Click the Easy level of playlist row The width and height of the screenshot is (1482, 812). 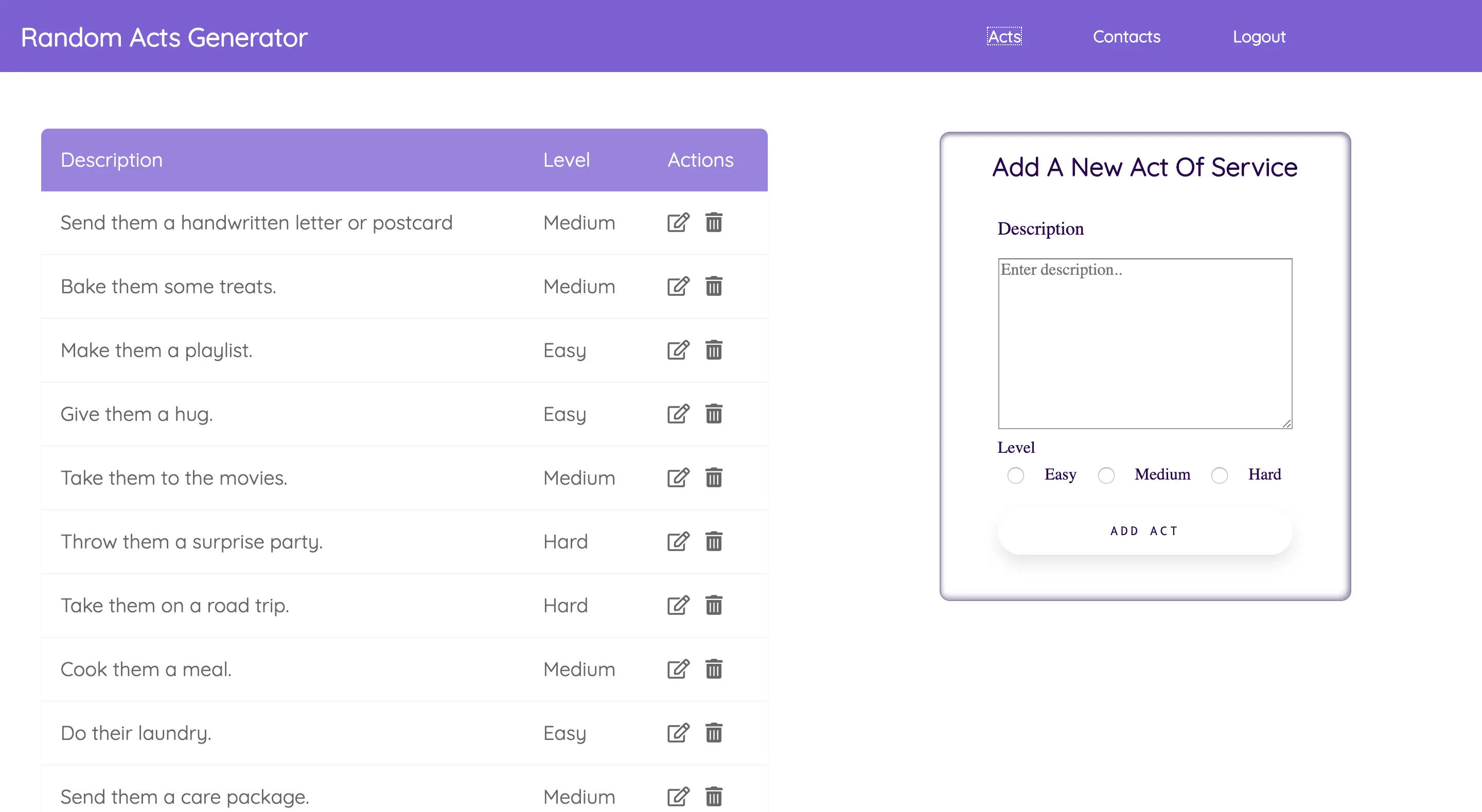[x=564, y=351]
